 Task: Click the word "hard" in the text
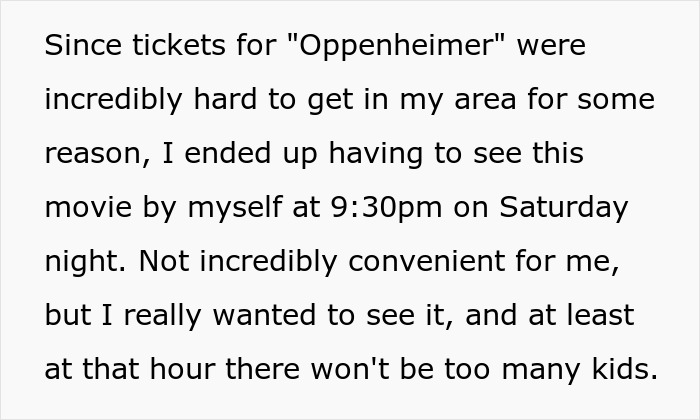(x=225, y=99)
